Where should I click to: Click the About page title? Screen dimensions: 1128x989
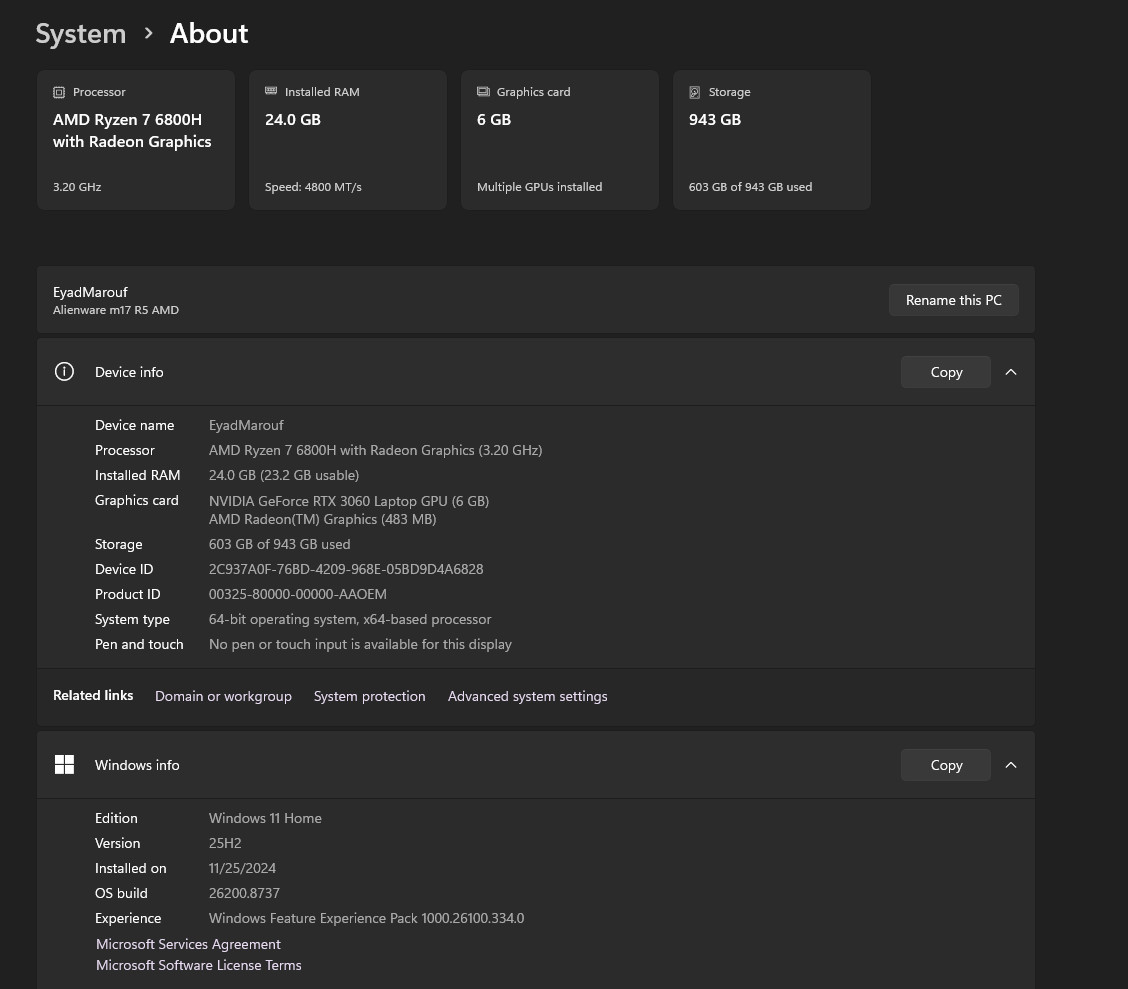[x=209, y=34]
